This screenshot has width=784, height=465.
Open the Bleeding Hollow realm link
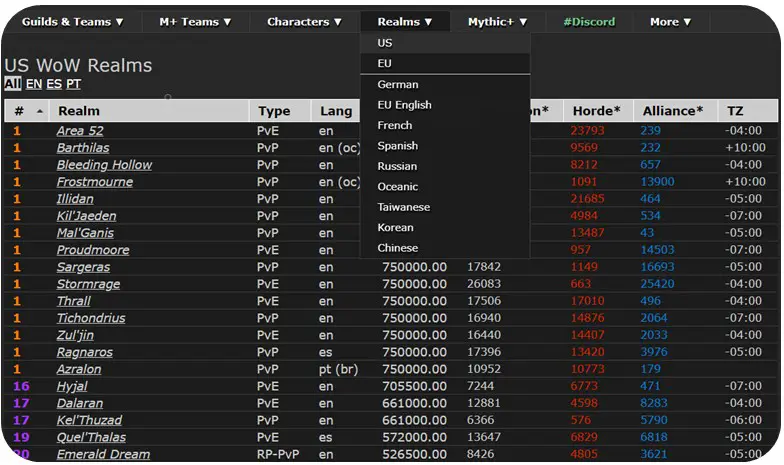[x=104, y=165]
